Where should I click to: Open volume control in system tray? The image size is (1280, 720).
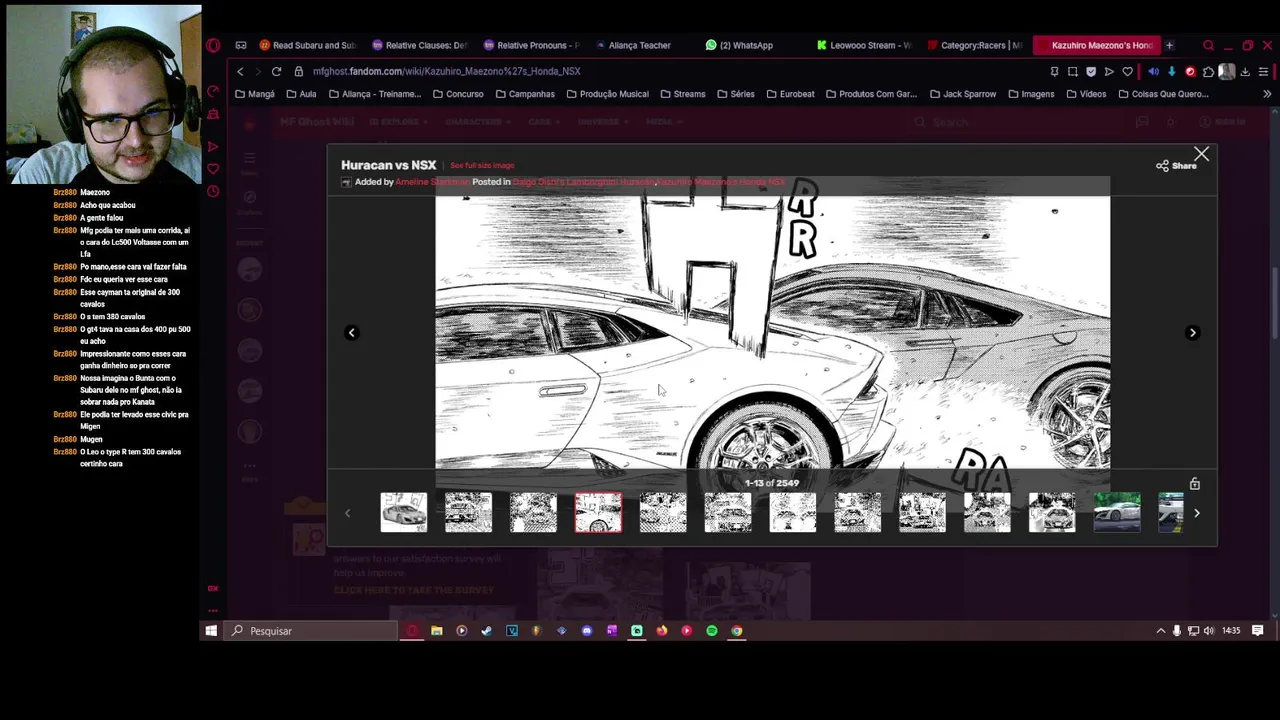1209,631
